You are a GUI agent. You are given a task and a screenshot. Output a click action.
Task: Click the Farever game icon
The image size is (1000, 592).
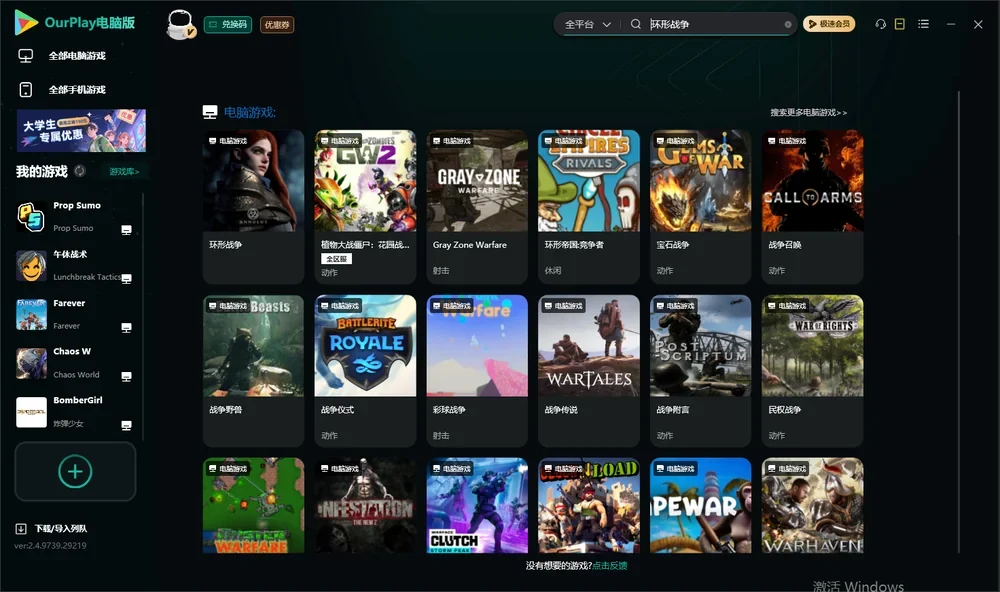click(31, 314)
